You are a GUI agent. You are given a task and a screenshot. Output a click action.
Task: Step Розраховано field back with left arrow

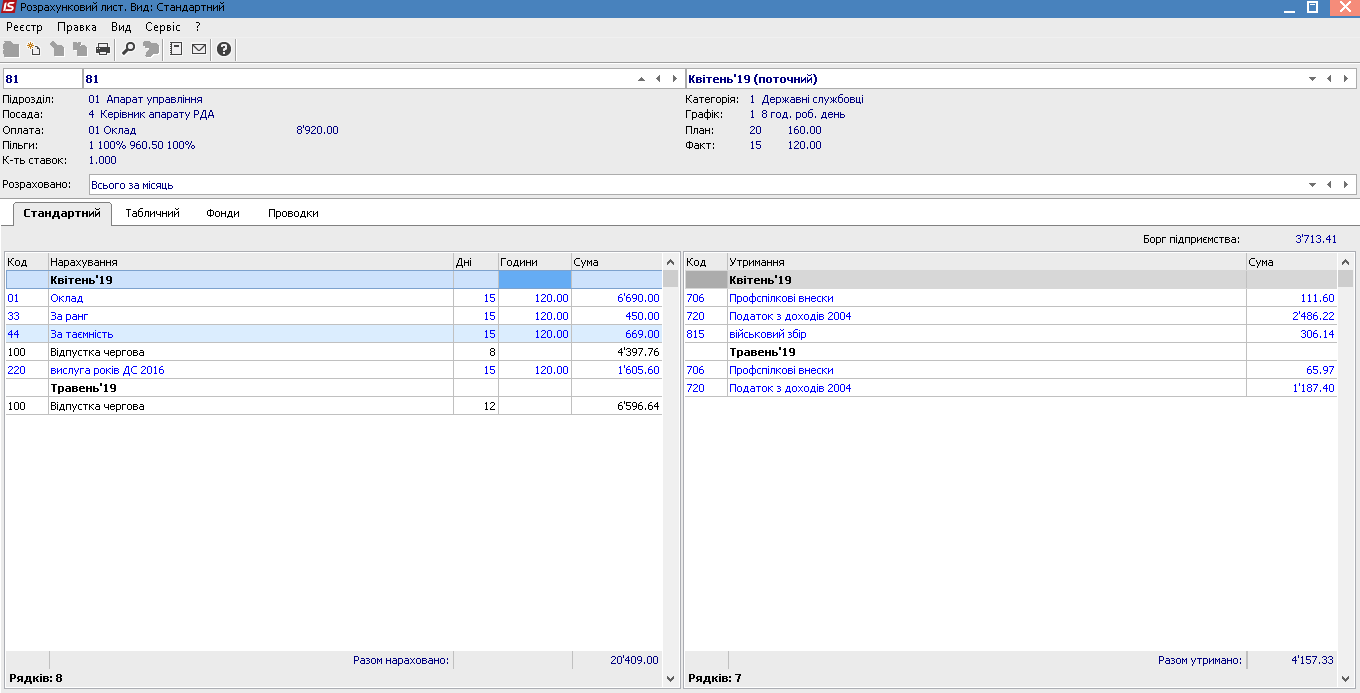pyautogui.click(x=1329, y=185)
